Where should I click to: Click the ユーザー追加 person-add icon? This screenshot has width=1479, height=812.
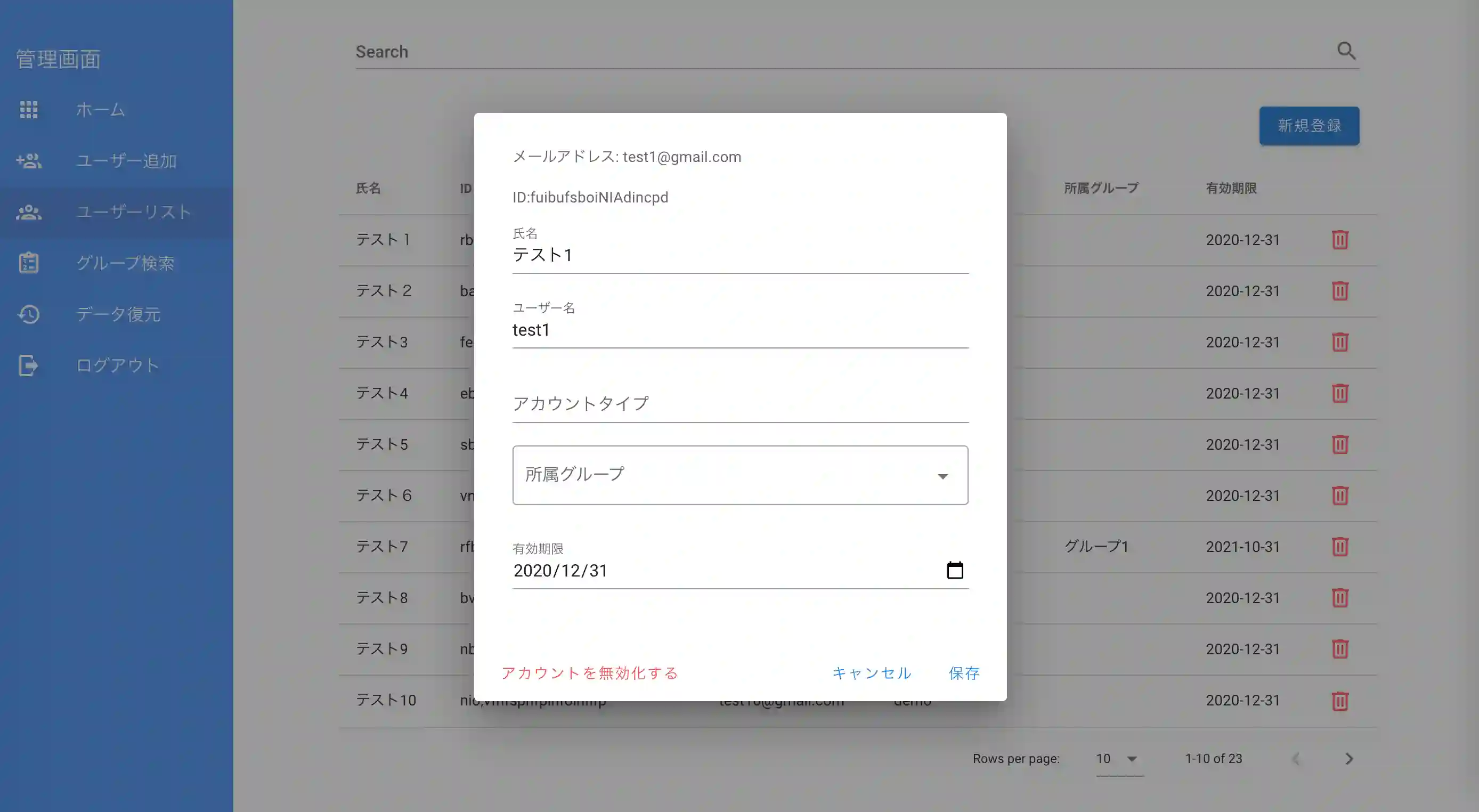pyautogui.click(x=29, y=161)
